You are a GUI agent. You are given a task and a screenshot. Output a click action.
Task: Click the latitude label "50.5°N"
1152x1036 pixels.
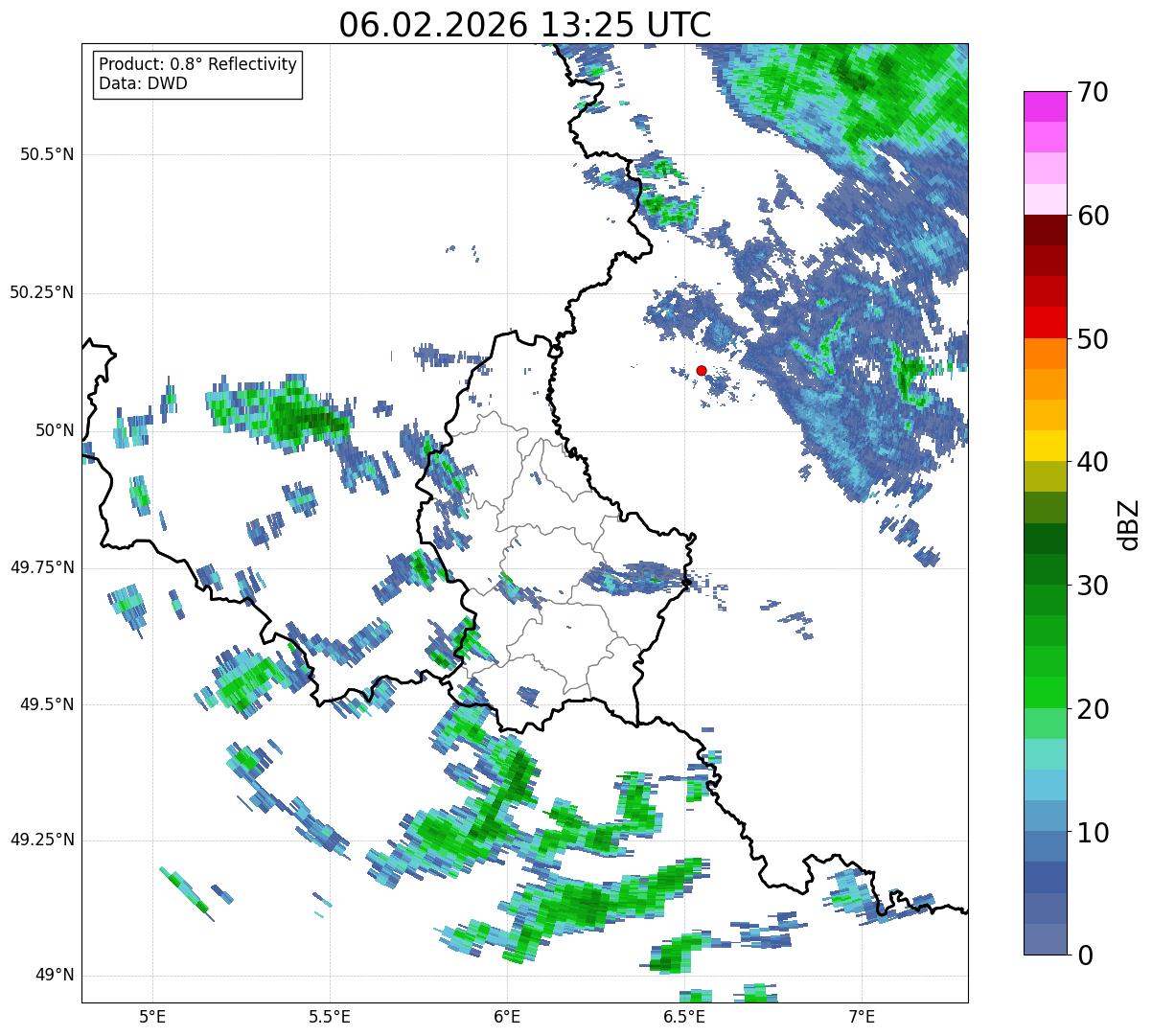tap(47, 154)
